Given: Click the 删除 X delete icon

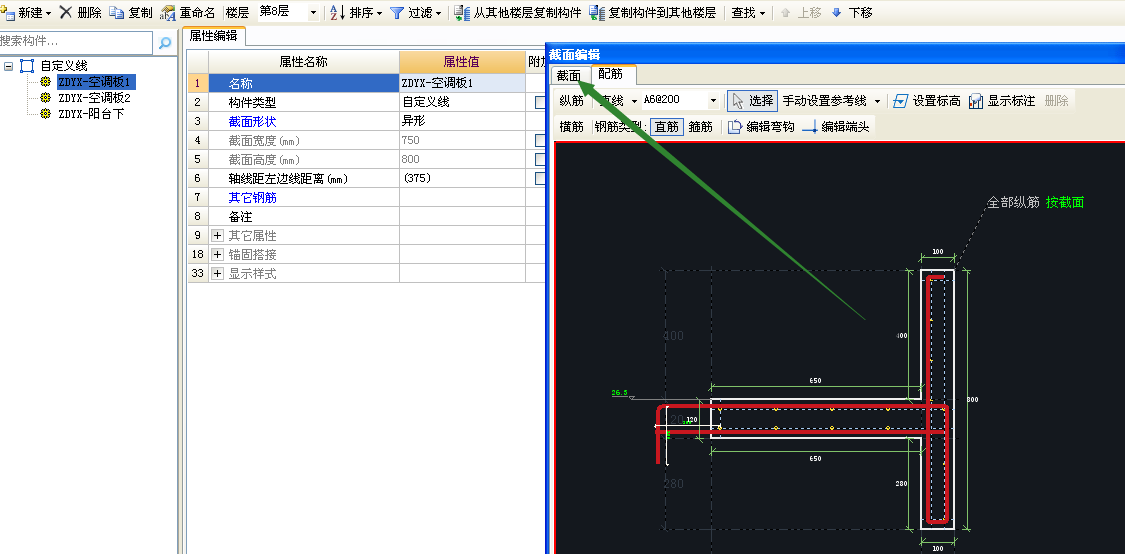Looking at the screenshot, I should (x=66, y=12).
